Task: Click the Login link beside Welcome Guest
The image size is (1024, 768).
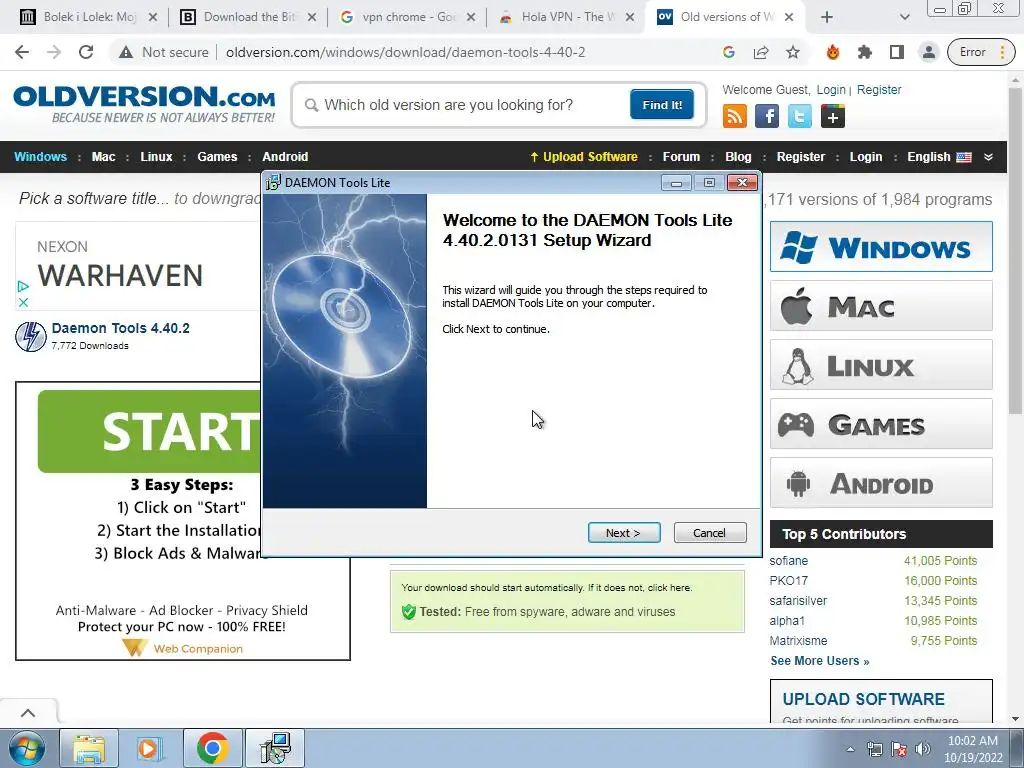Action: 831,90
